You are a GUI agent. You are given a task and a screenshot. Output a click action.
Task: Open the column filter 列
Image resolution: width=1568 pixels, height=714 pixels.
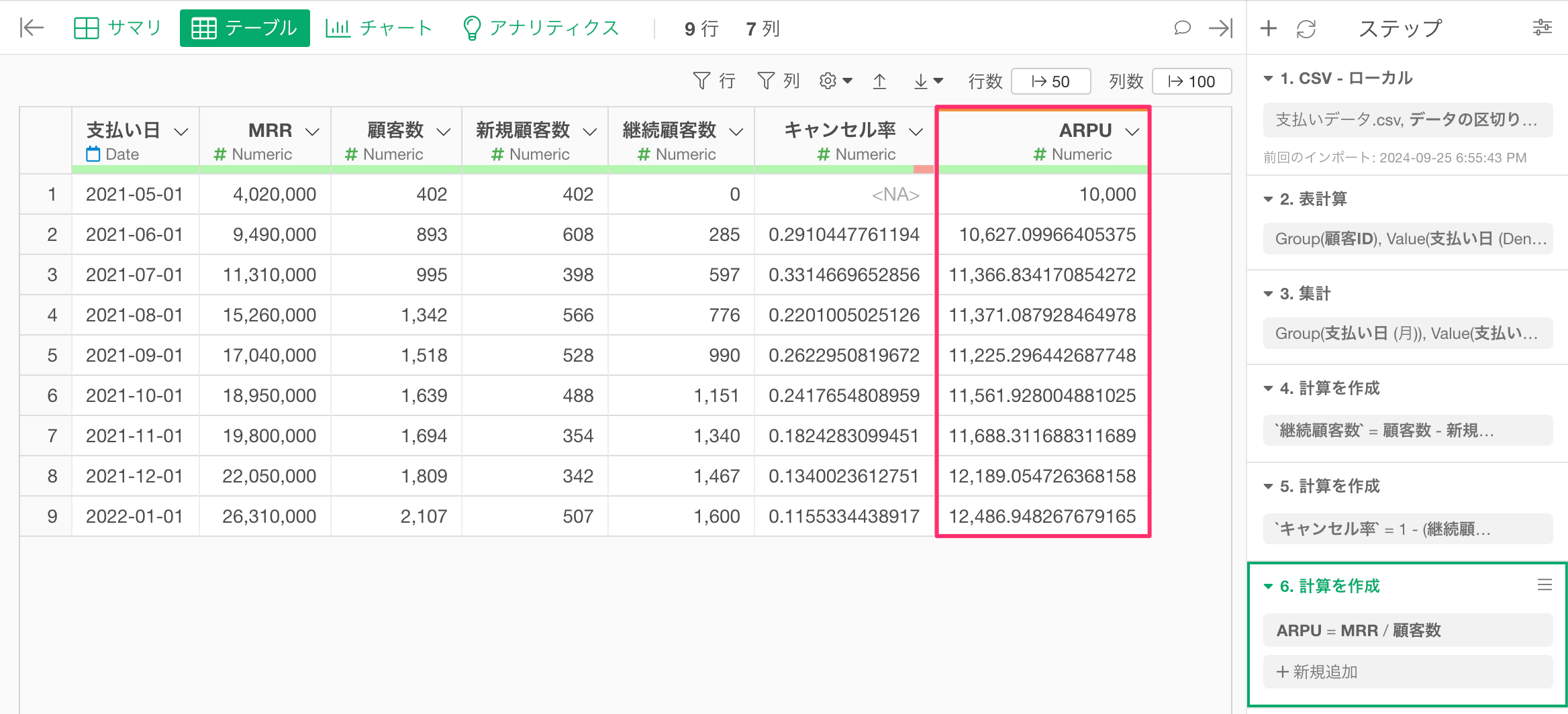(x=779, y=81)
